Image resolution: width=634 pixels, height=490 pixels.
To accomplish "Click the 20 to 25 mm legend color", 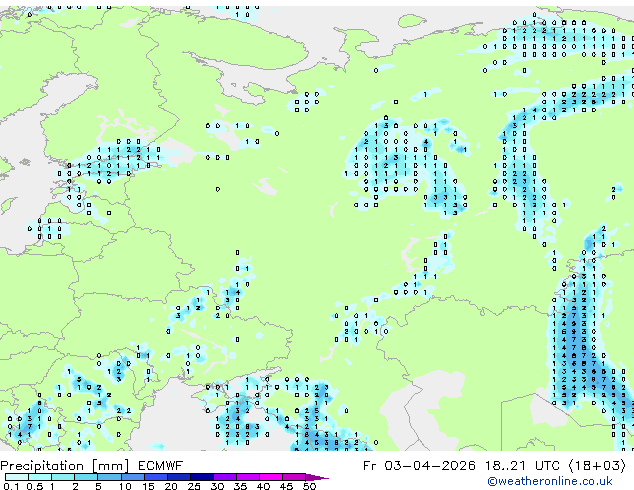I will (179, 477).
